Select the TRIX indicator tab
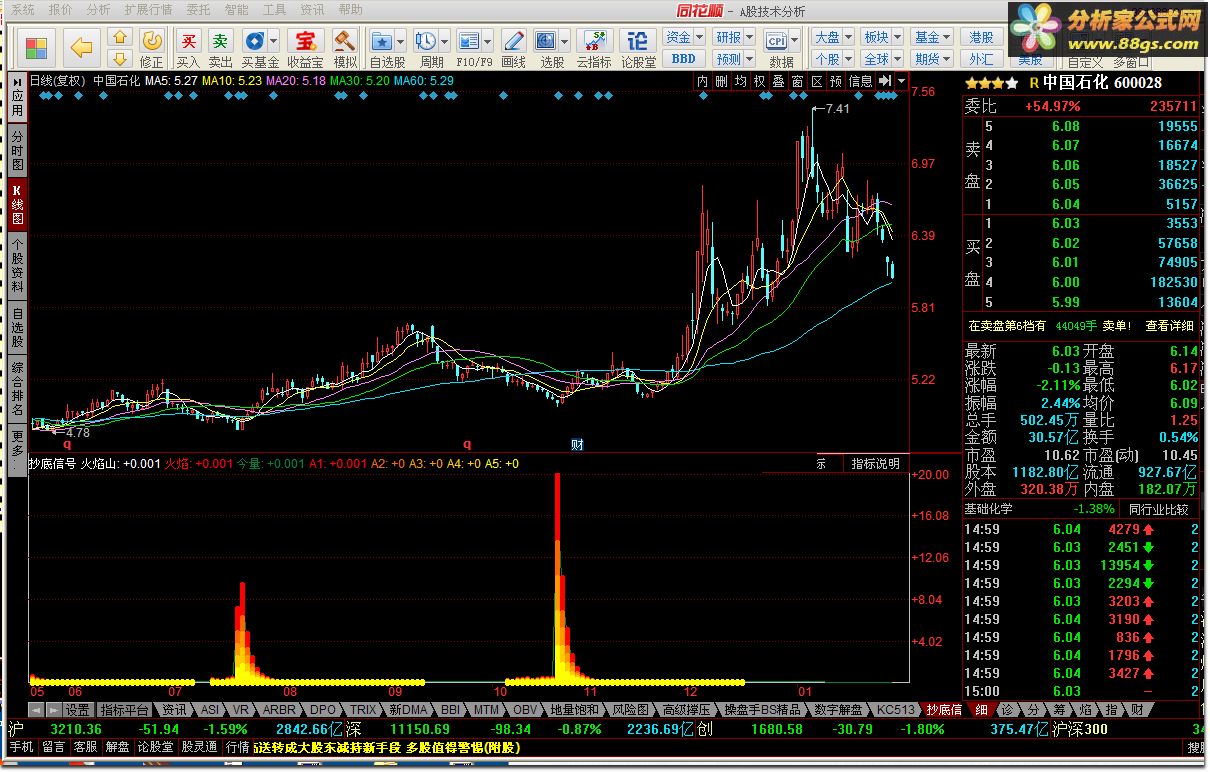 coord(363,709)
